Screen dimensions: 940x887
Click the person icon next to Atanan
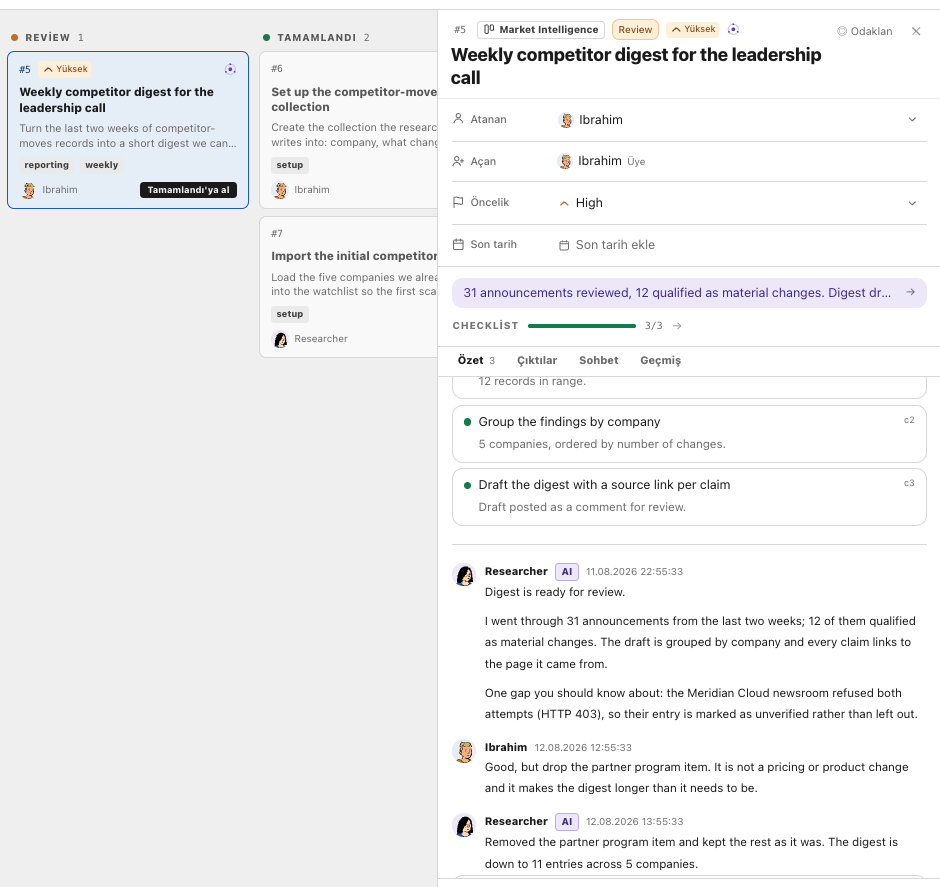pyautogui.click(x=458, y=119)
